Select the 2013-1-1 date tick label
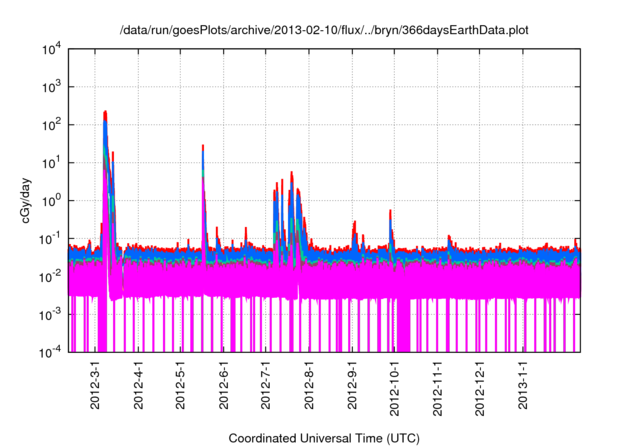 click(x=523, y=387)
